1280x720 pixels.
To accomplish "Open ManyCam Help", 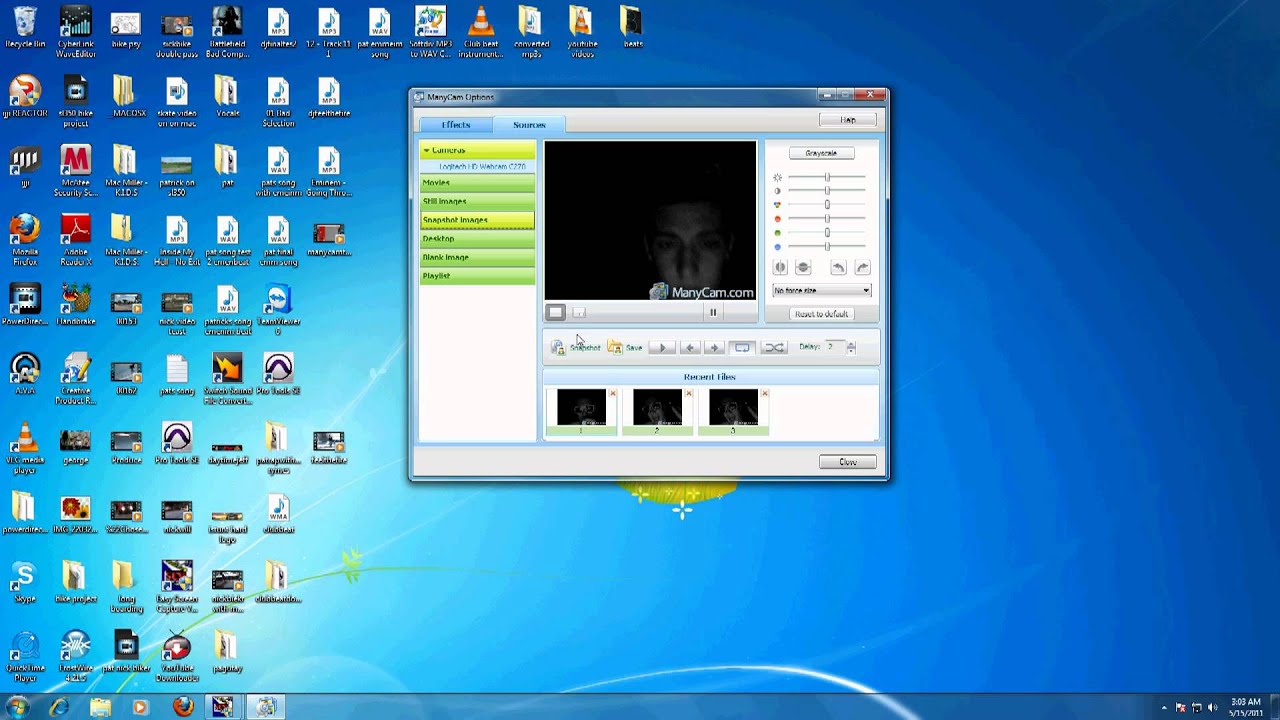I will (848, 119).
